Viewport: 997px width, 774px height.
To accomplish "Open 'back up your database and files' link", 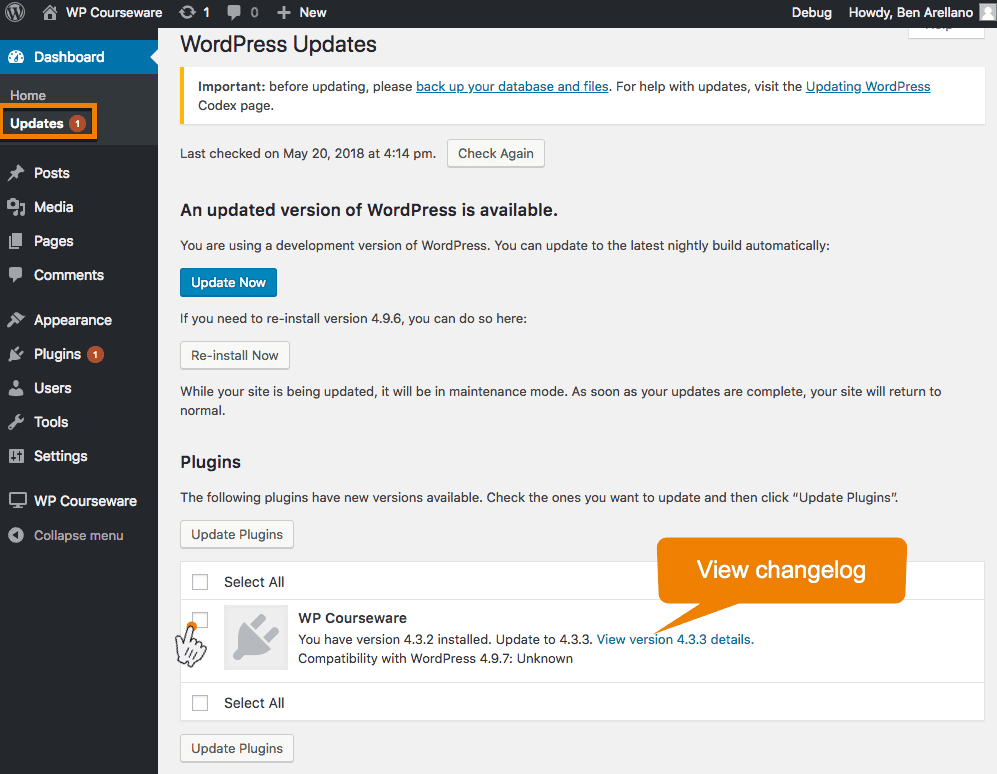I will (x=512, y=86).
